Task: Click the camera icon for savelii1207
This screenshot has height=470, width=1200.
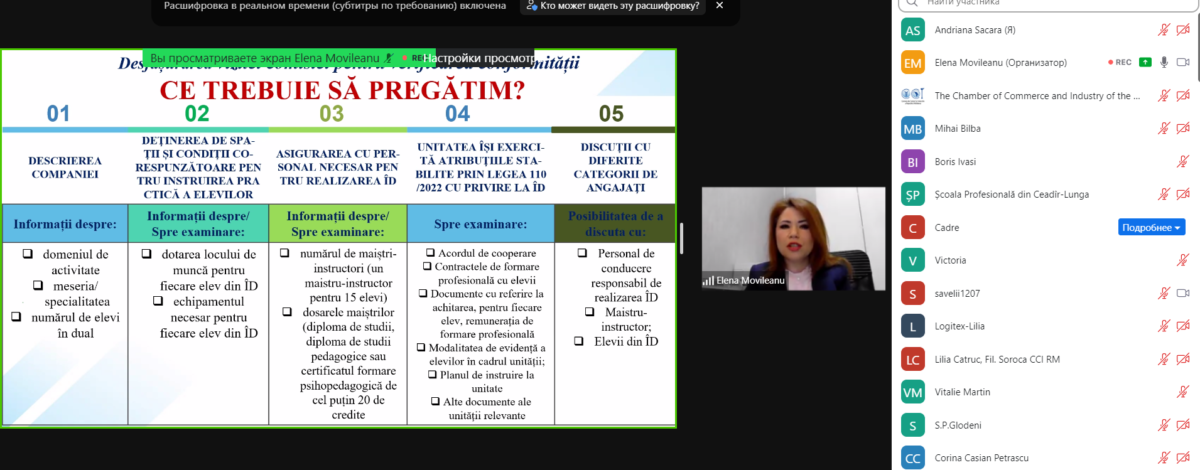Action: tap(1183, 293)
